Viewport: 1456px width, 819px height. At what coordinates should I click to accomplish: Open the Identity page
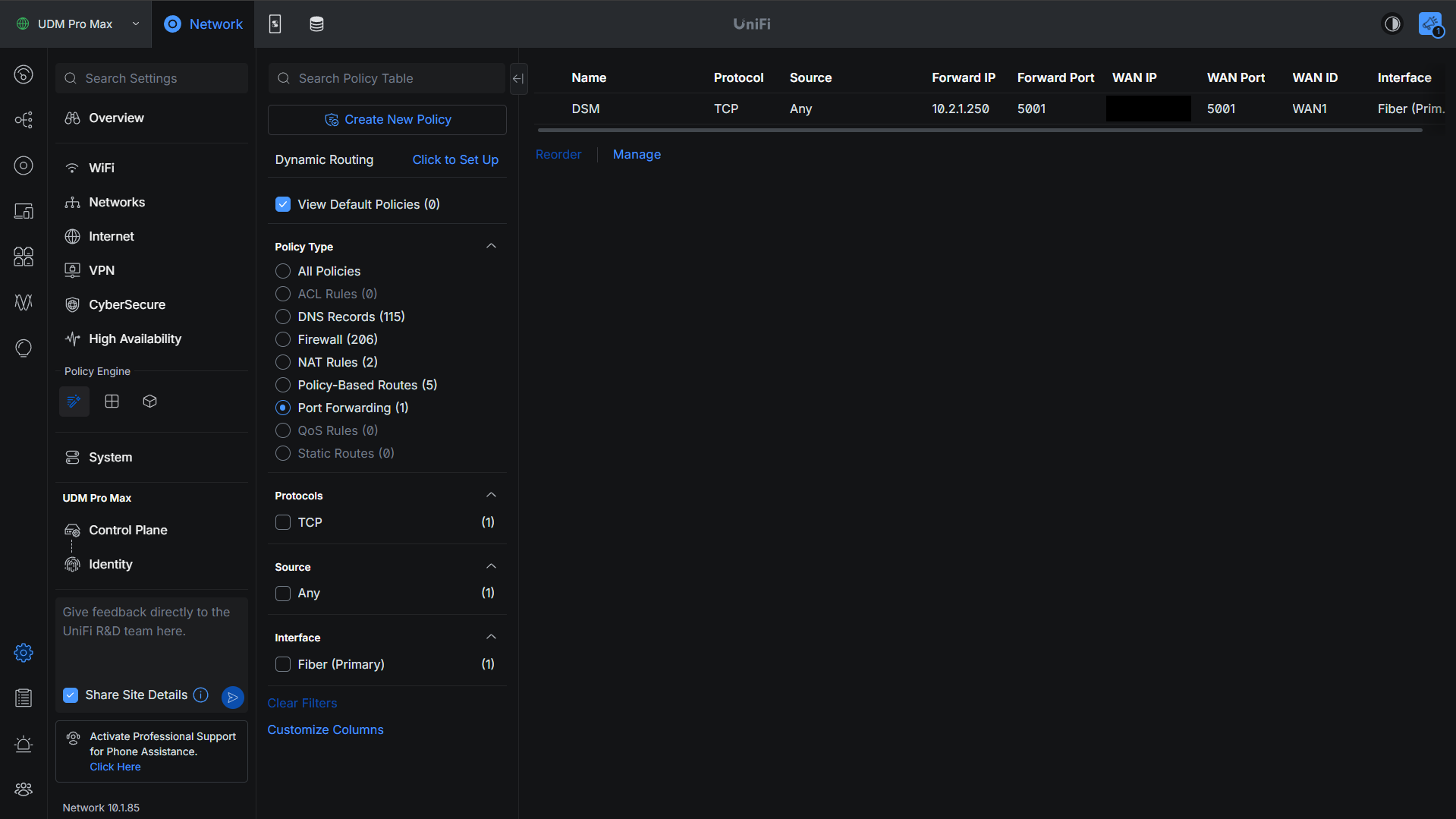pyautogui.click(x=152, y=564)
